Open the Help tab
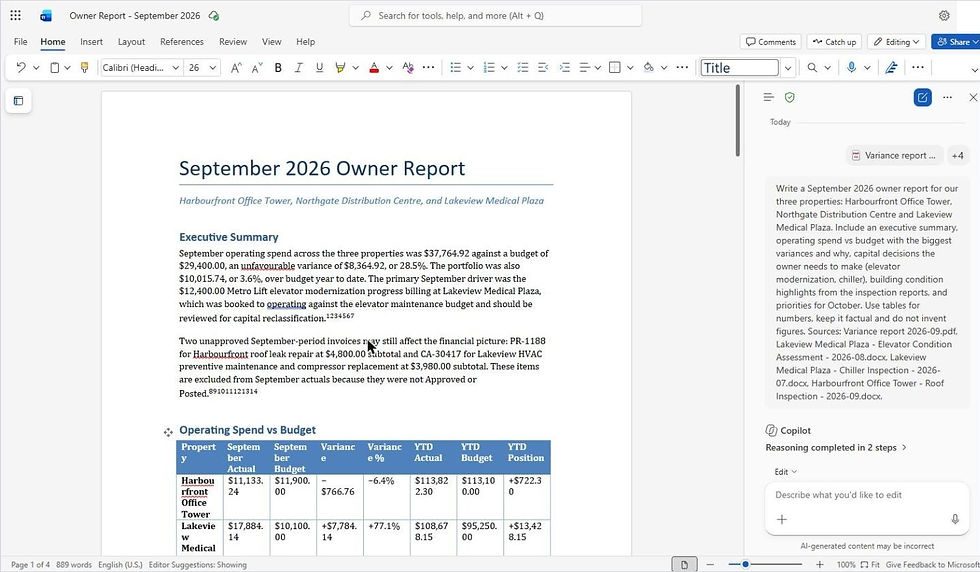Viewport: 980px width, 572px height. pyautogui.click(x=306, y=42)
